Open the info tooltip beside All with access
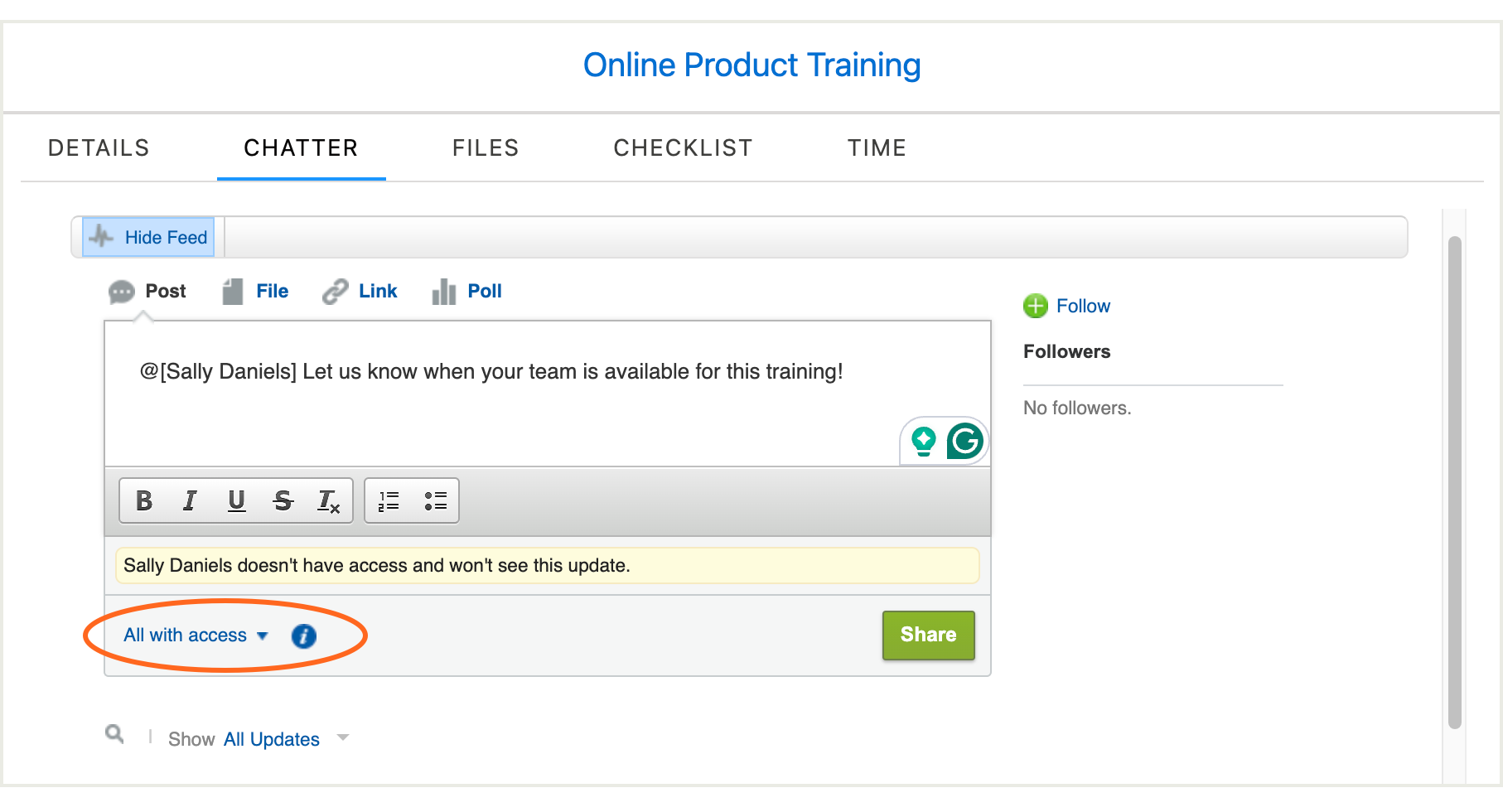Viewport: 1503px width, 812px height. [x=303, y=636]
